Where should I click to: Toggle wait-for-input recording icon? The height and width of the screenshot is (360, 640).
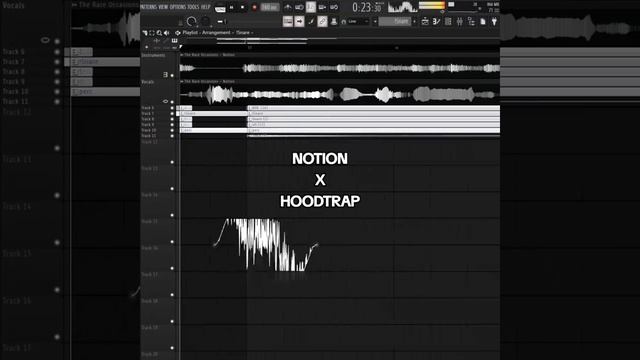click(x=299, y=7)
